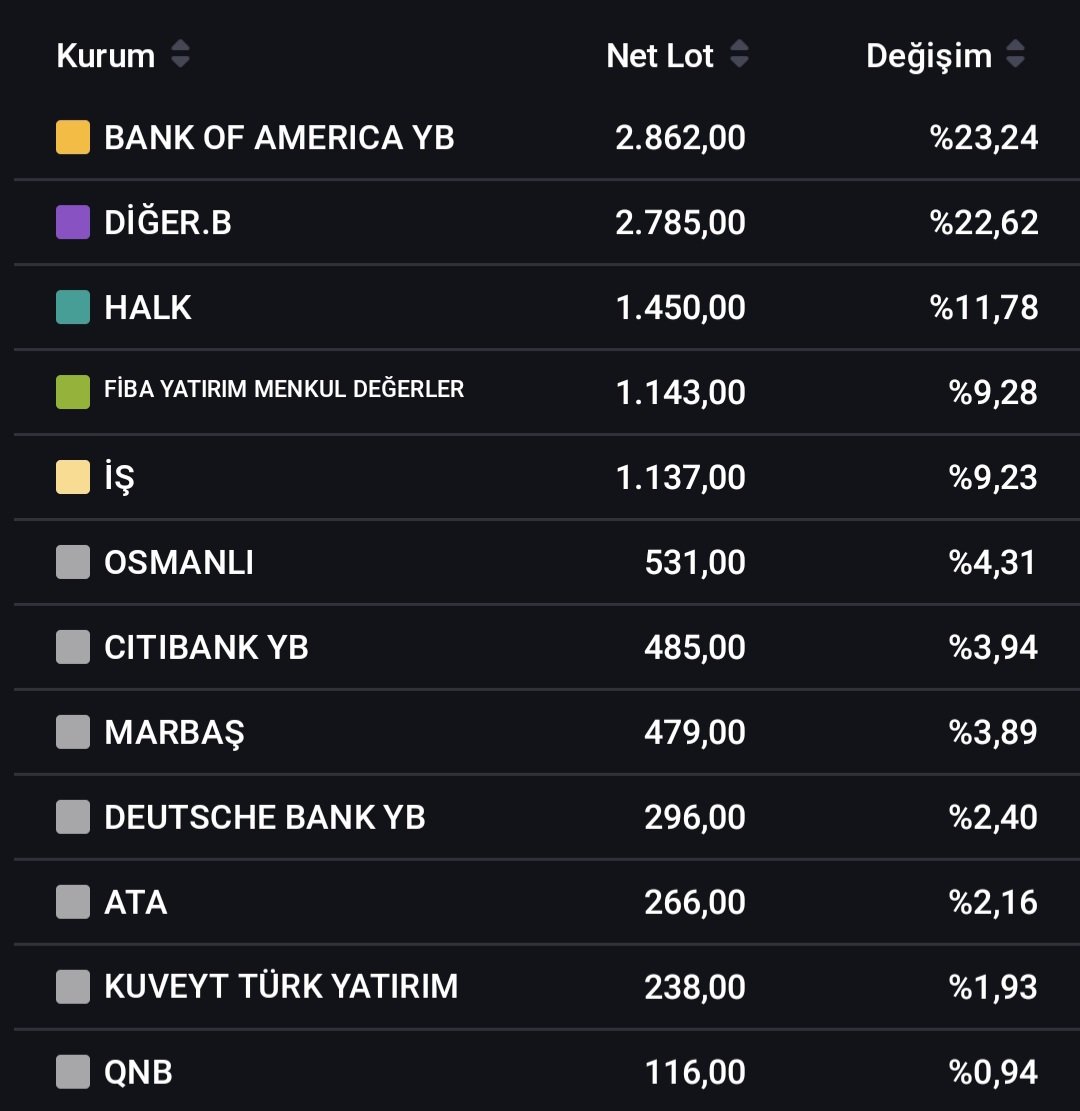Click the pale yellow İŞ swatch

pyautogui.click(x=73, y=478)
